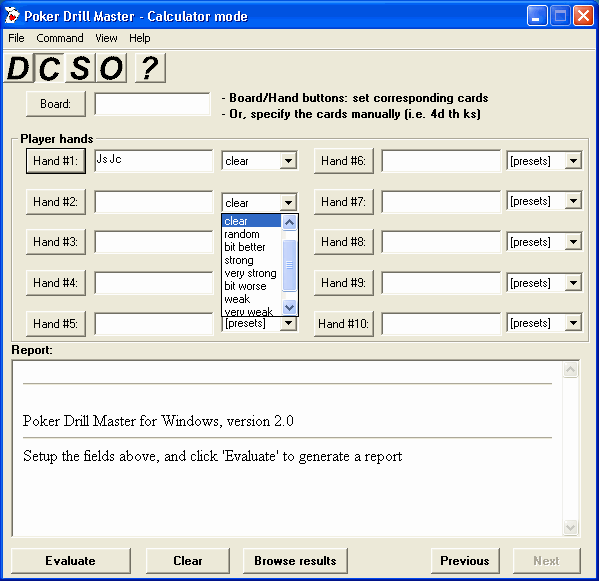Select 'weak' in the preset list
The width and height of the screenshot is (599, 581).
[x=252, y=299]
